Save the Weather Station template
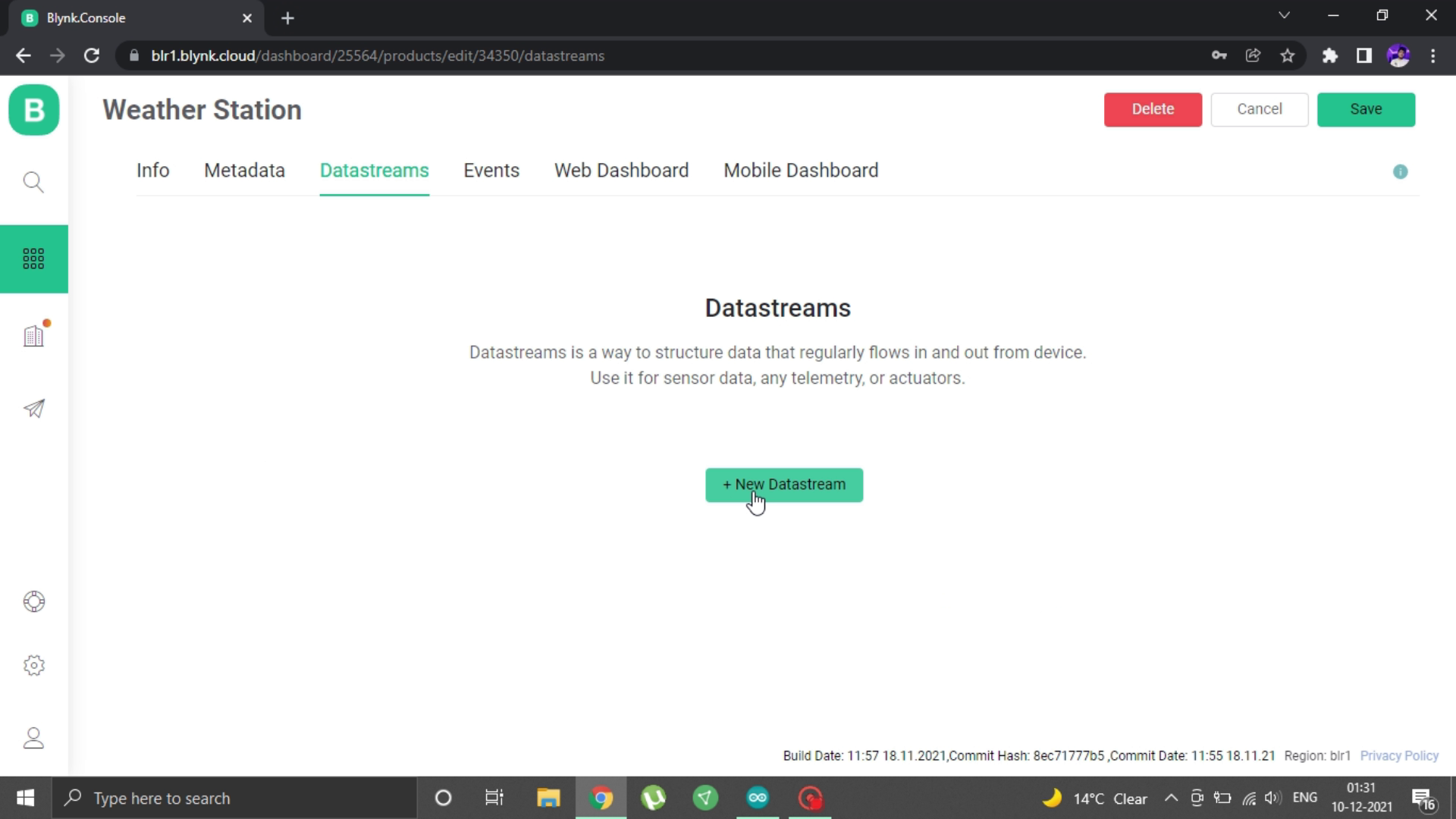 1366,109
